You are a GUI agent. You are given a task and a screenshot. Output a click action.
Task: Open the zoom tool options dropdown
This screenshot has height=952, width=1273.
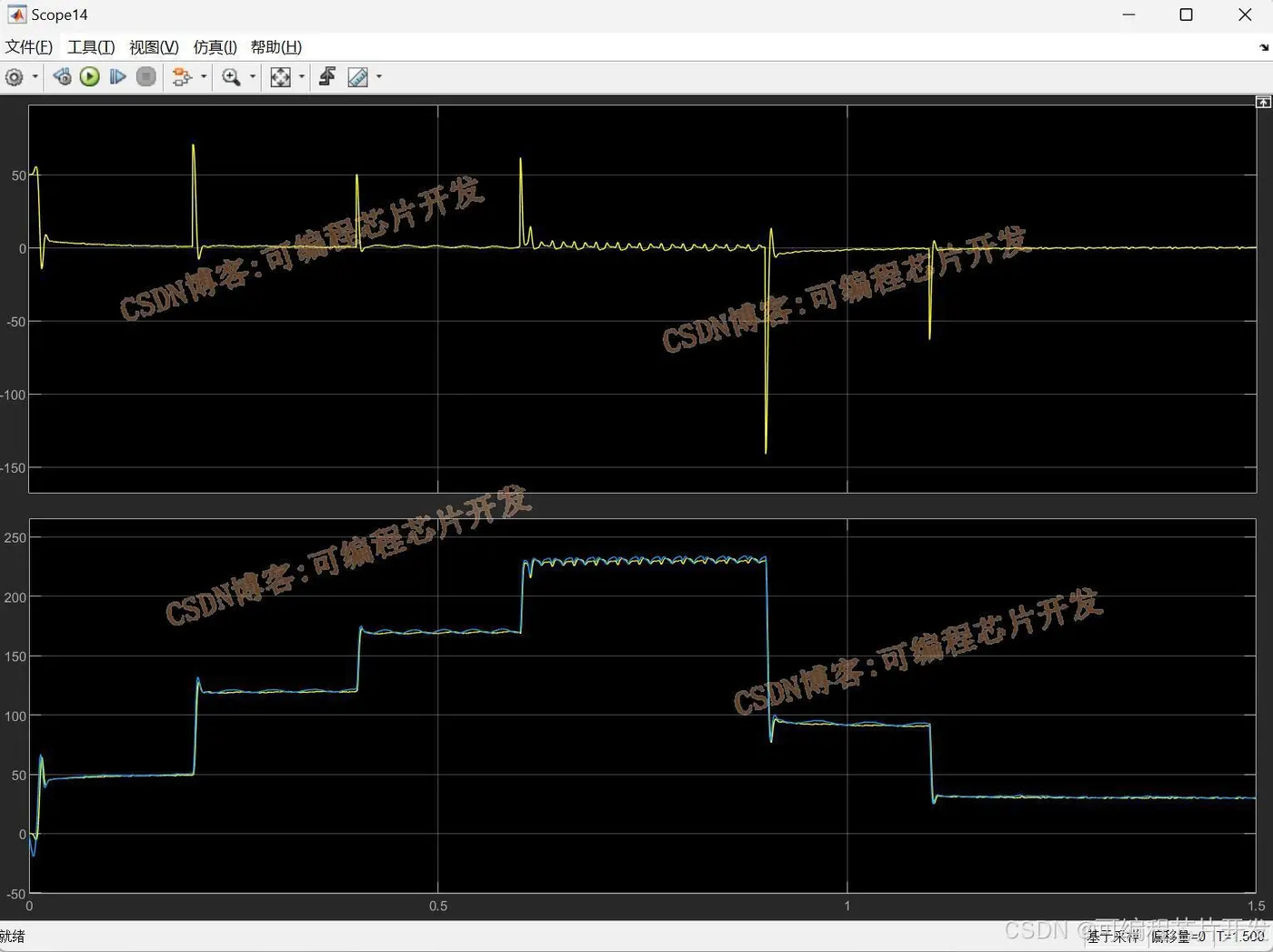point(253,77)
